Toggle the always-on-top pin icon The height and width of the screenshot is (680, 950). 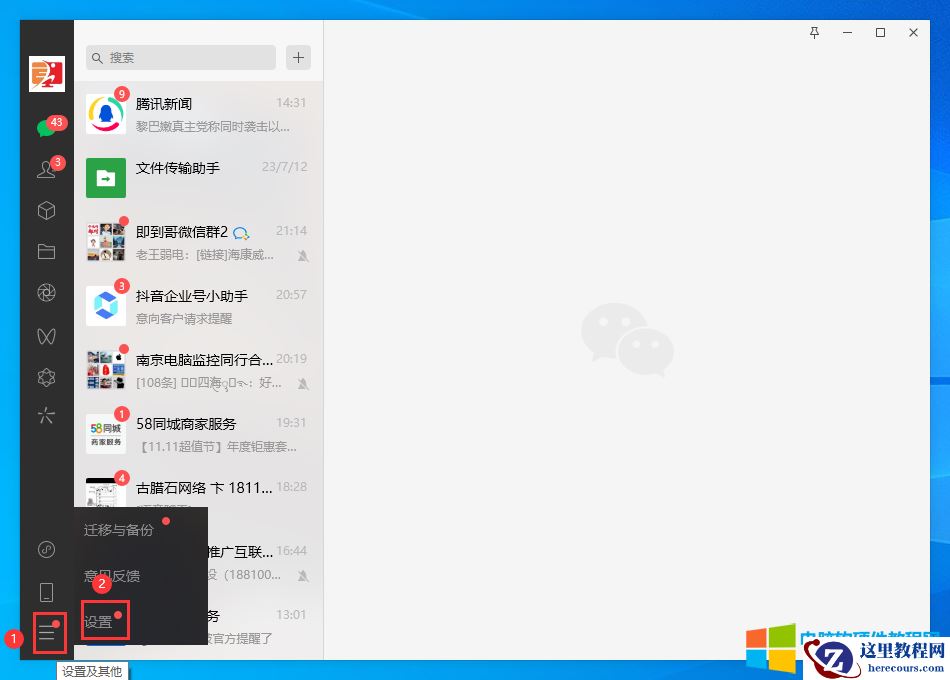tap(814, 33)
